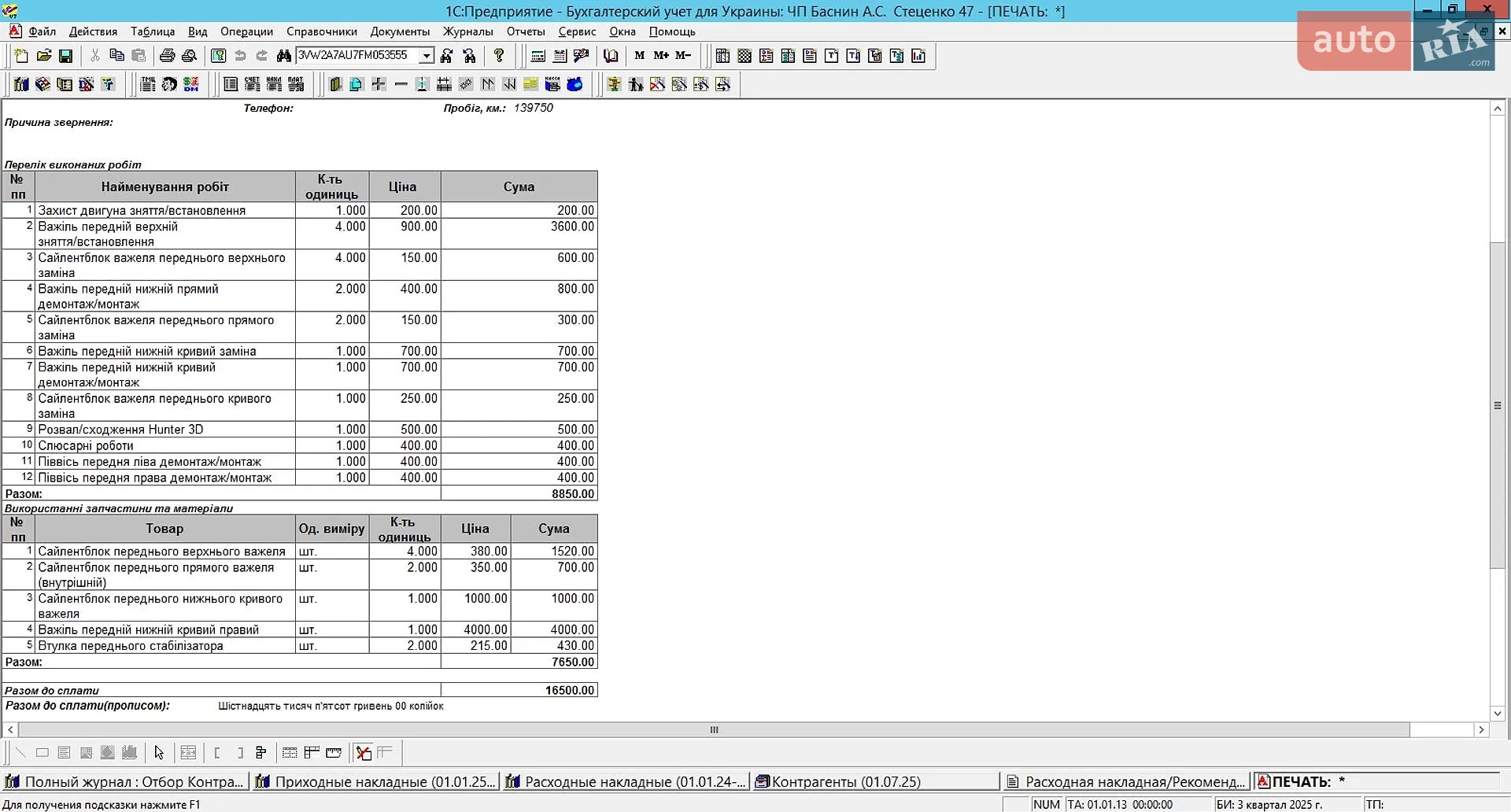
Task: Click the ruler icon in bottom toolbar
Action: [334, 753]
